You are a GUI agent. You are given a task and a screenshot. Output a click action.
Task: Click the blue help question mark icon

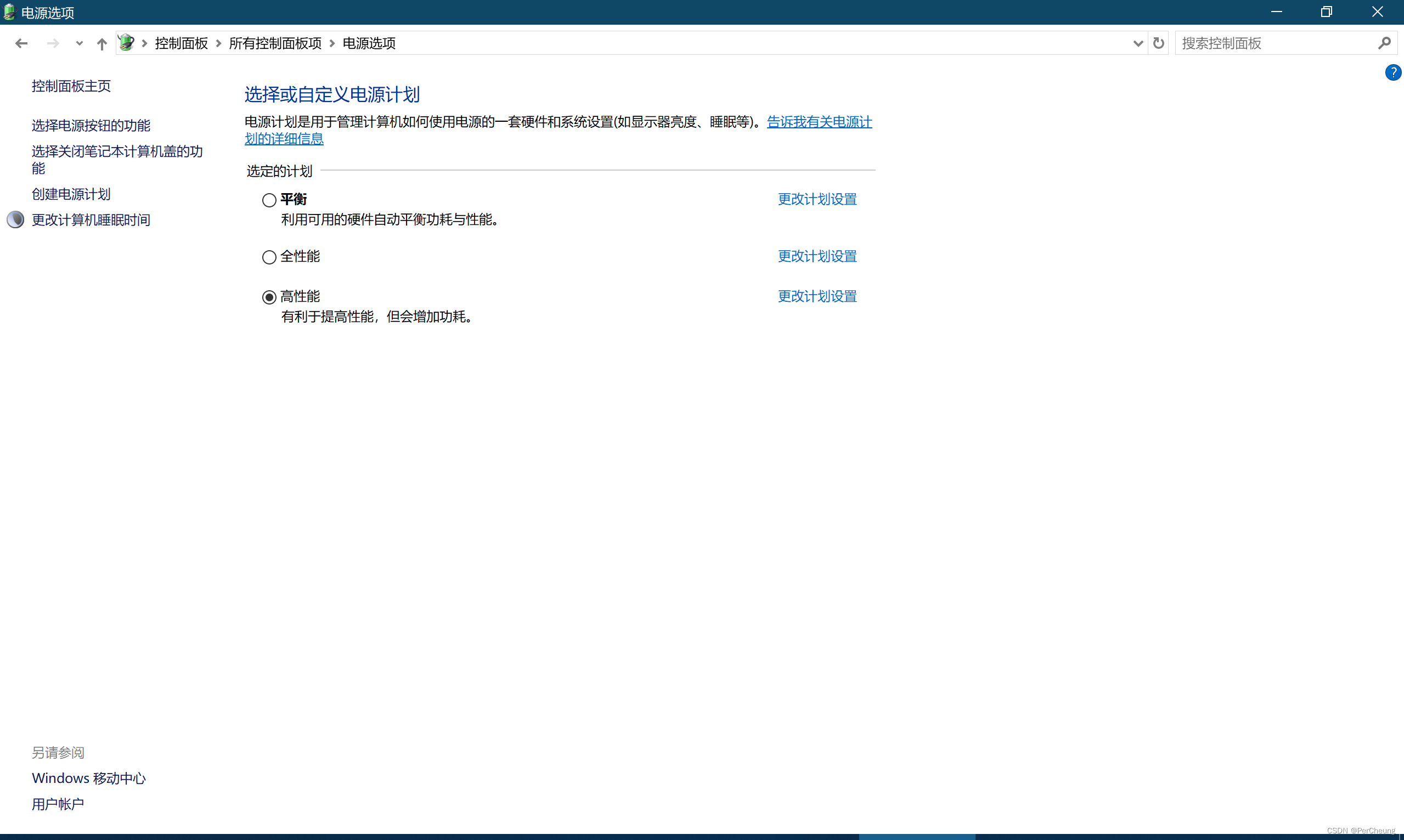(x=1392, y=72)
